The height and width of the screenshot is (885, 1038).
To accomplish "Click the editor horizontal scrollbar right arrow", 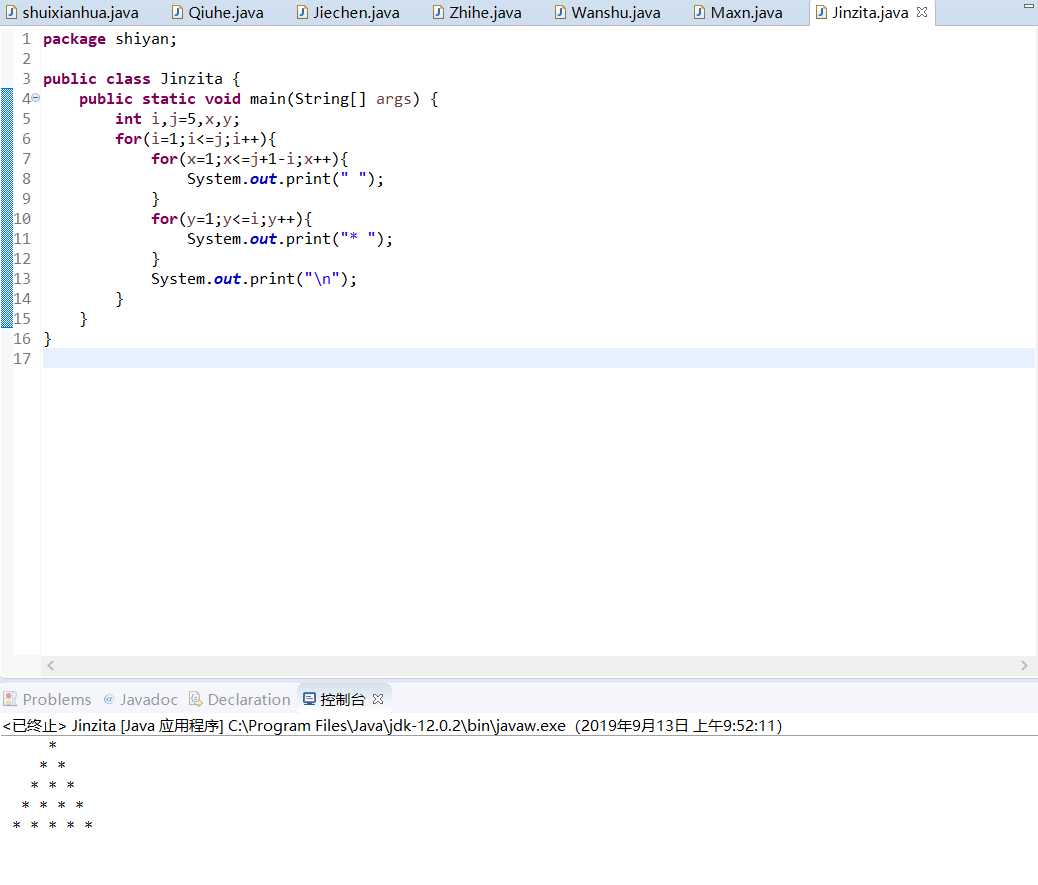I will [1024, 665].
